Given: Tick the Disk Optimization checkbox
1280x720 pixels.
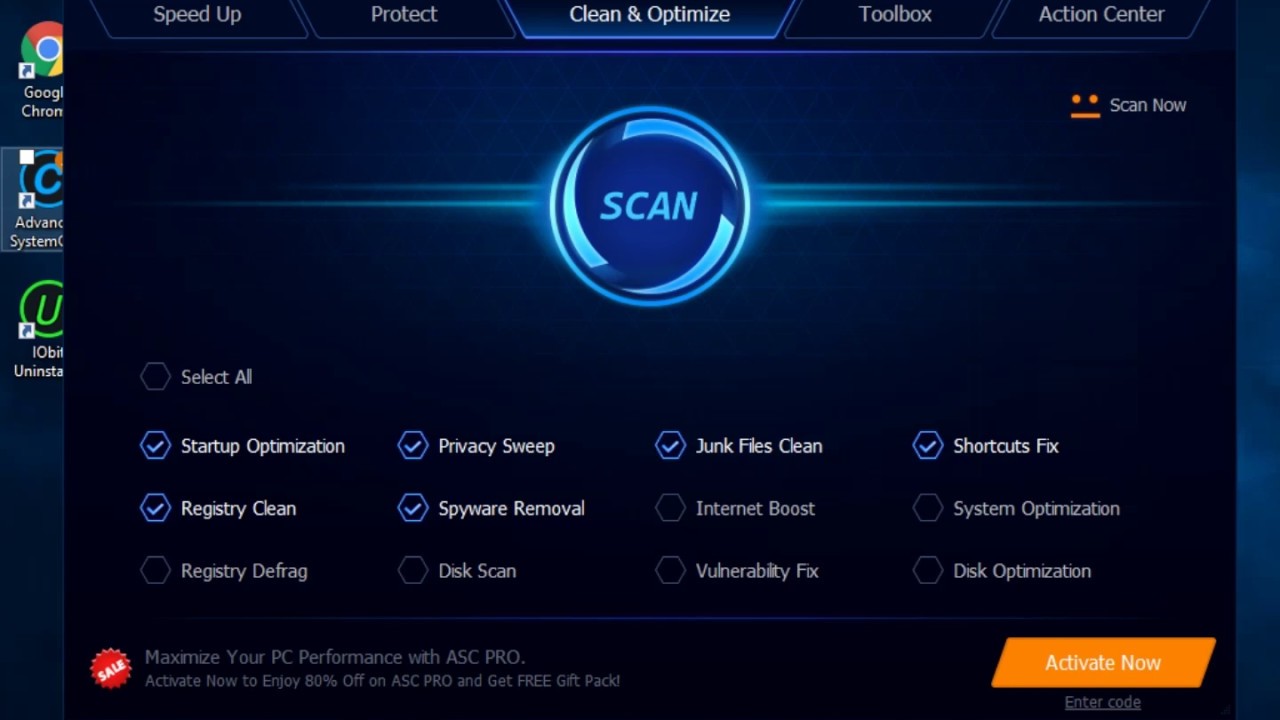Looking at the screenshot, I should click(928, 571).
